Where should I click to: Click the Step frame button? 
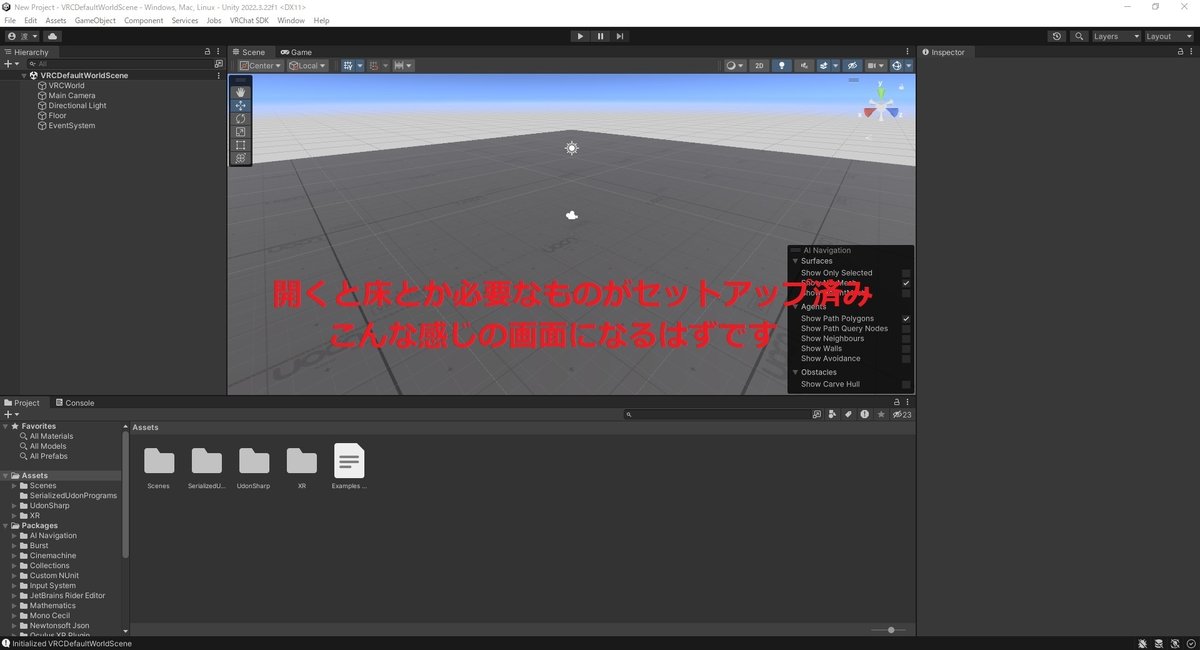(x=620, y=36)
